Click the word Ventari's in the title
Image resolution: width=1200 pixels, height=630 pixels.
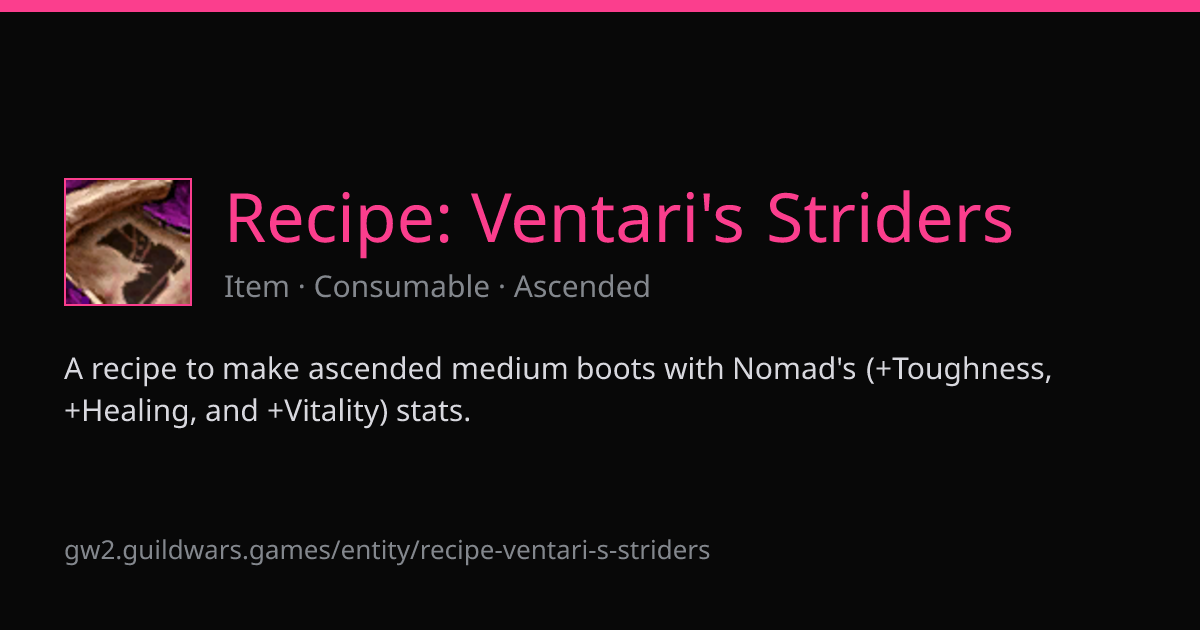tap(608, 217)
